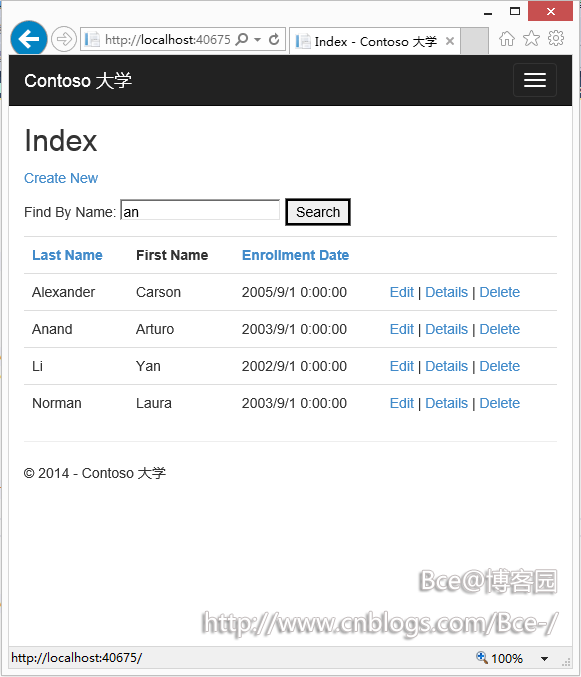This screenshot has width=581, height=677.
Task: Click the refresh icon in address bar
Action: (274, 40)
